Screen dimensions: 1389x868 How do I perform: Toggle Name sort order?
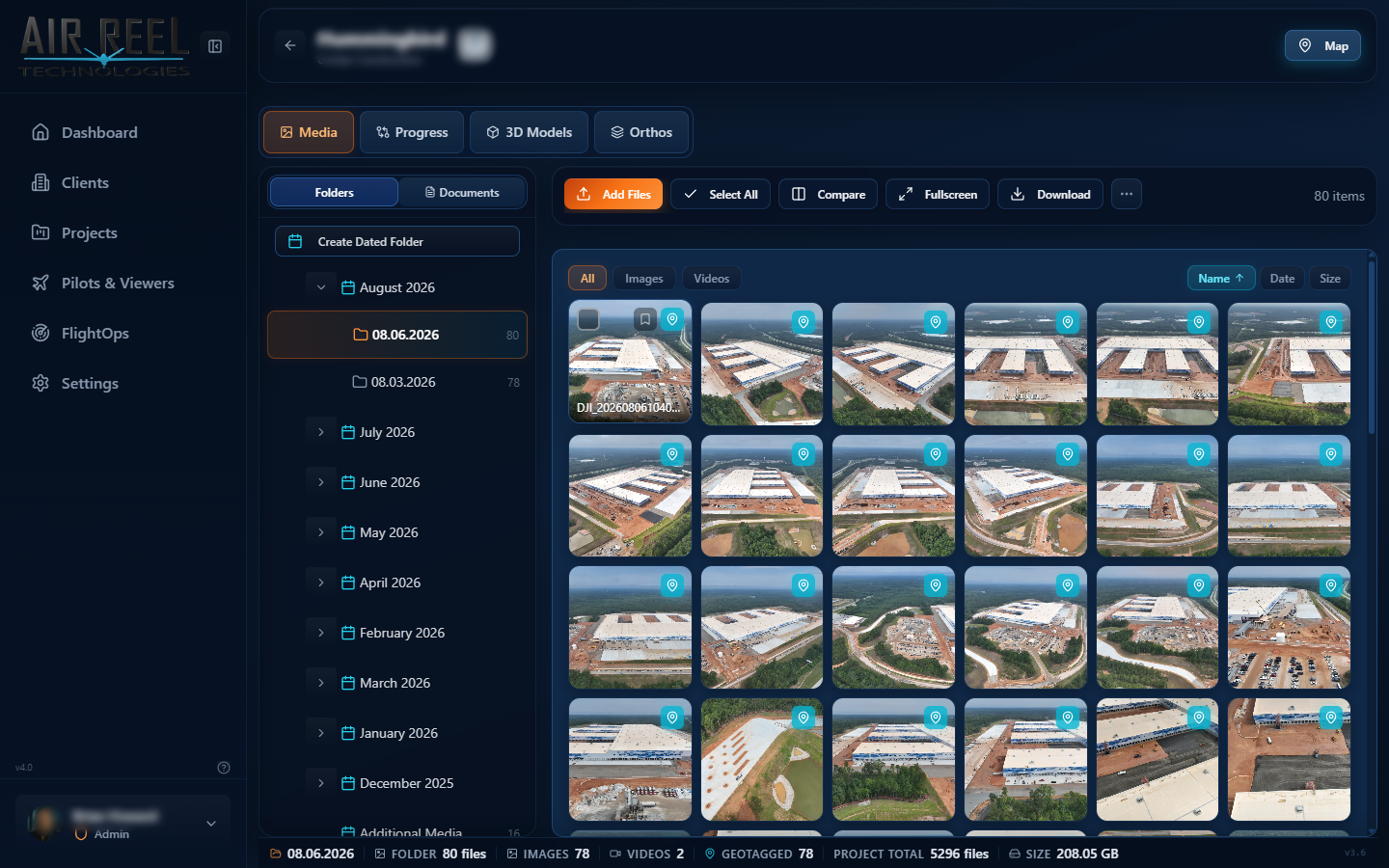pos(1221,279)
